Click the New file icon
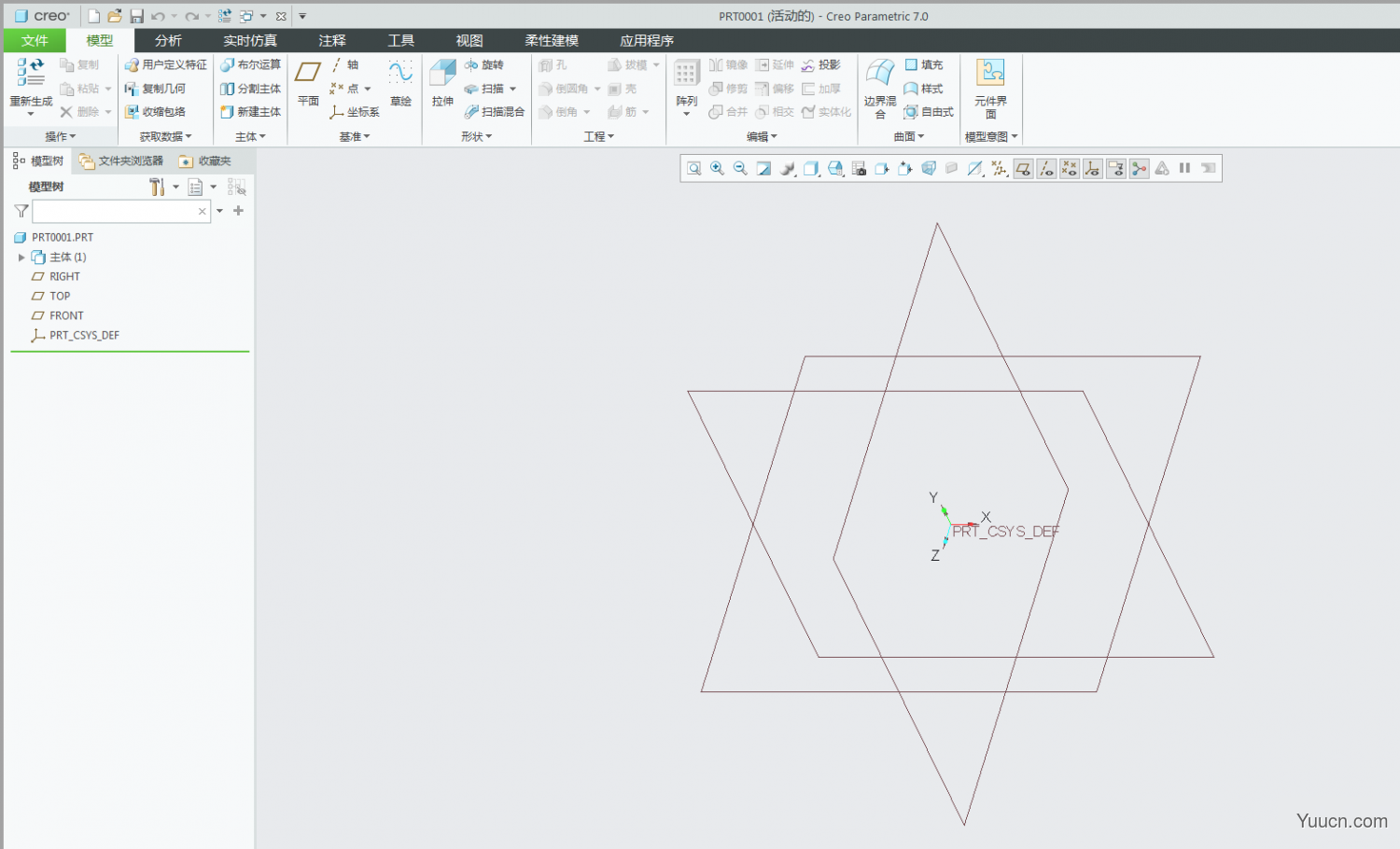1400x849 pixels. click(94, 16)
